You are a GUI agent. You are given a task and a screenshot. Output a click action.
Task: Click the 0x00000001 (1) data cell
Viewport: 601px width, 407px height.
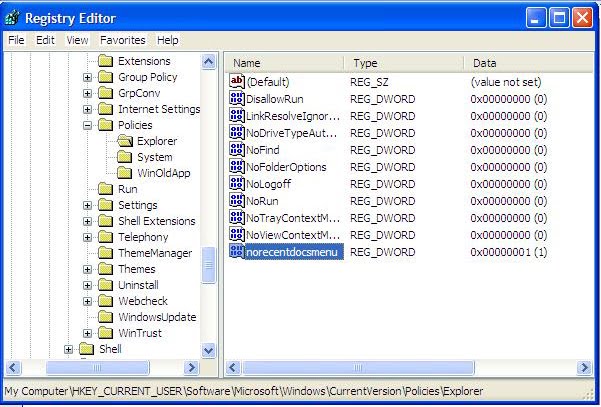tap(509, 252)
